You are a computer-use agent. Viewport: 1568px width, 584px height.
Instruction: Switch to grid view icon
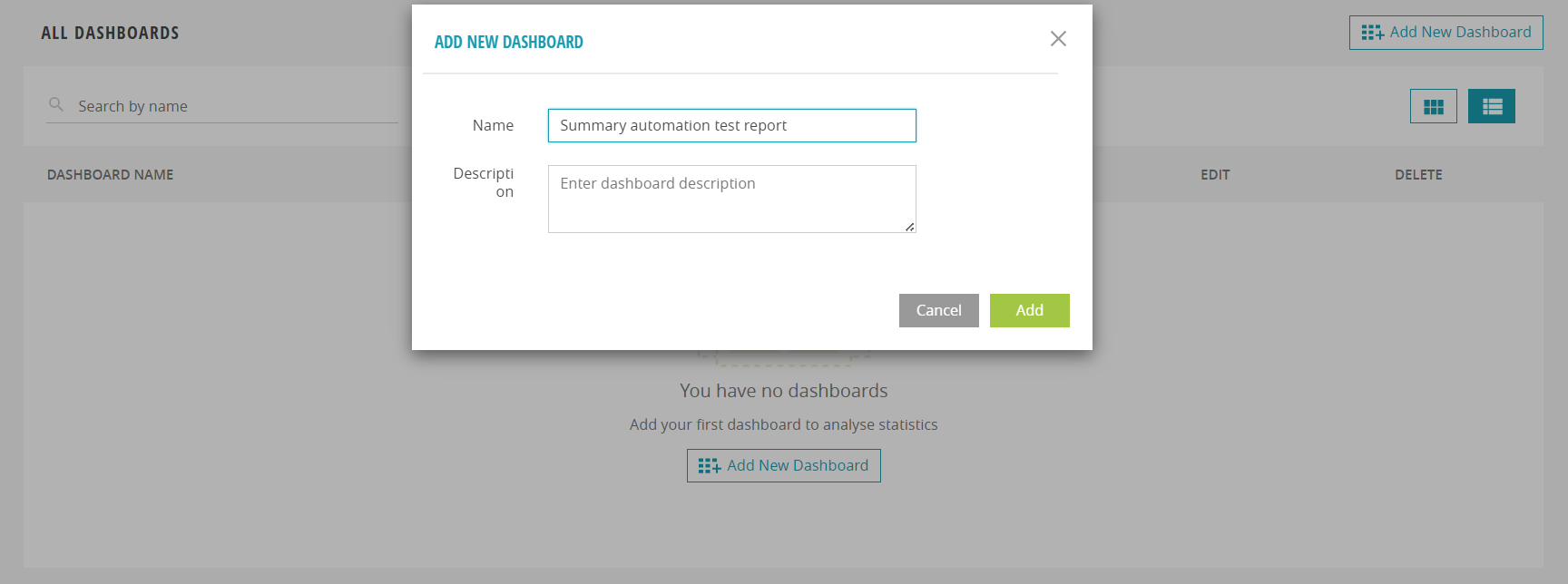(x=1433, y=106)
